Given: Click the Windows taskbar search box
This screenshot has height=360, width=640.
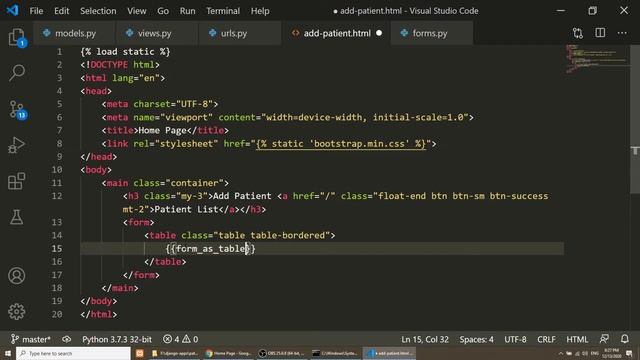Looking at the screenshot, I should (73, 353).
